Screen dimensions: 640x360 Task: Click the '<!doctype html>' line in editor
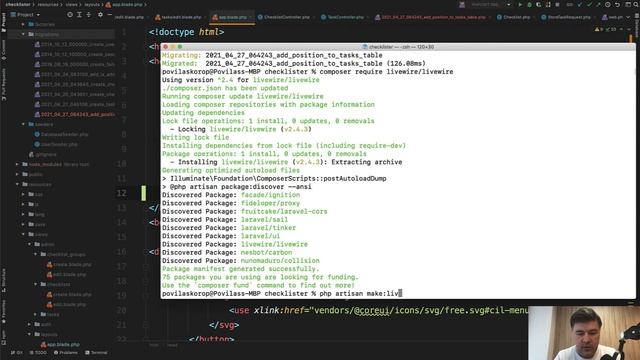tap(186, 32)
